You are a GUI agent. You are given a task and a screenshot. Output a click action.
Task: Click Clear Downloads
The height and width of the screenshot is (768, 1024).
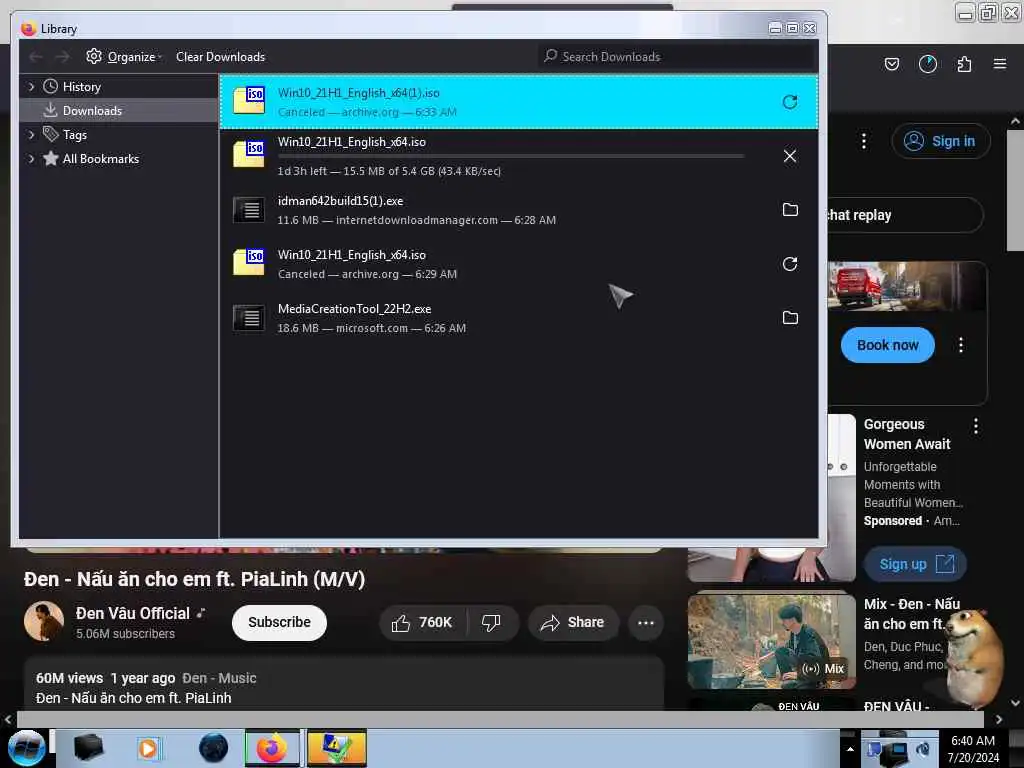[220, 57]
